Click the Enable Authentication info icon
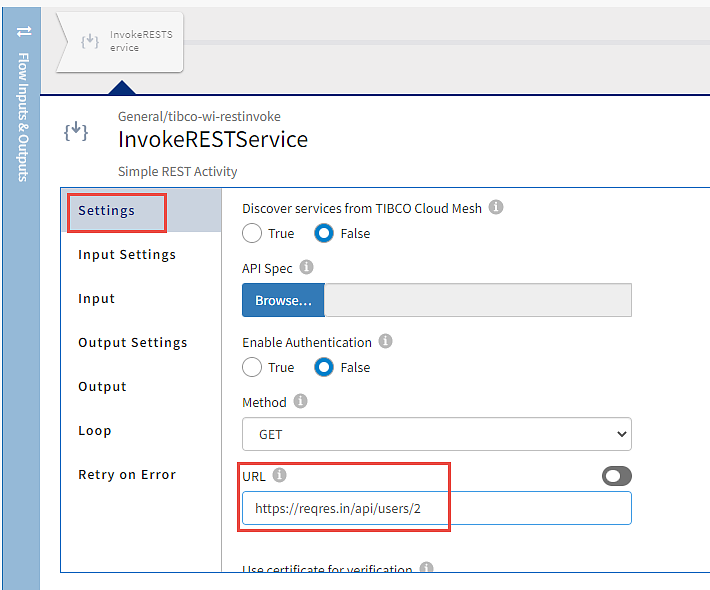The image size is (710, 590). (x=386, y=341)
